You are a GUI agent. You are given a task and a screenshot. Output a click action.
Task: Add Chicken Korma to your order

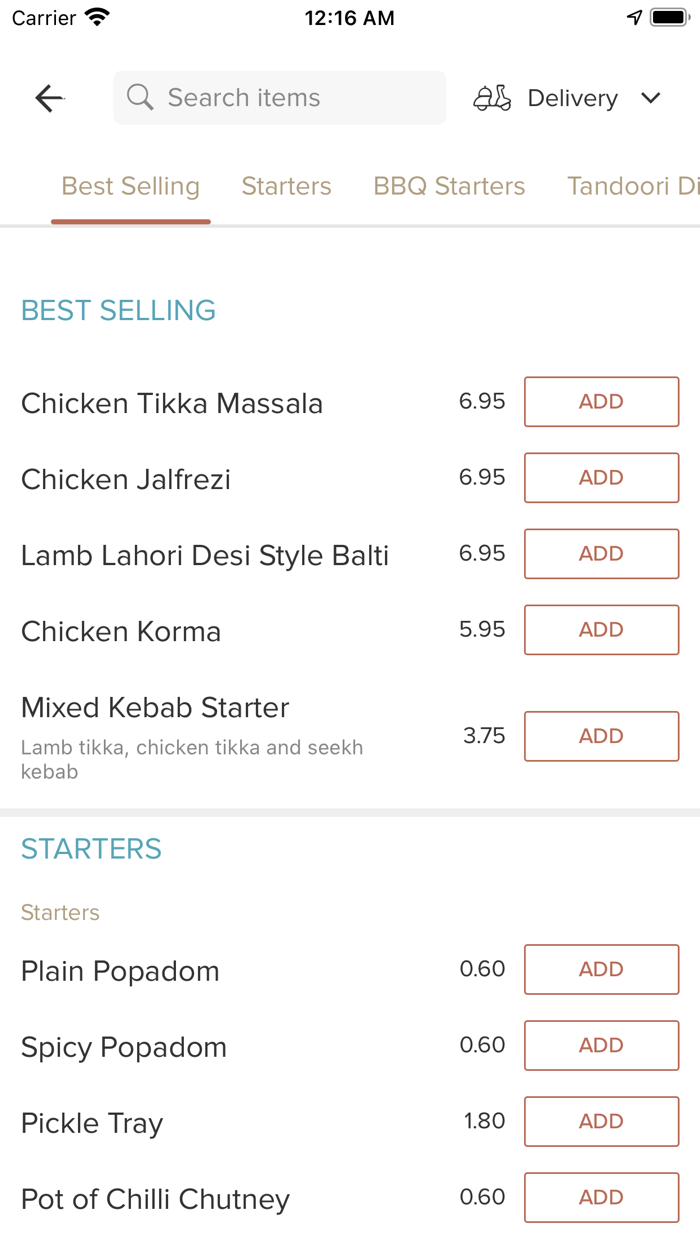(x=601, y=629)
